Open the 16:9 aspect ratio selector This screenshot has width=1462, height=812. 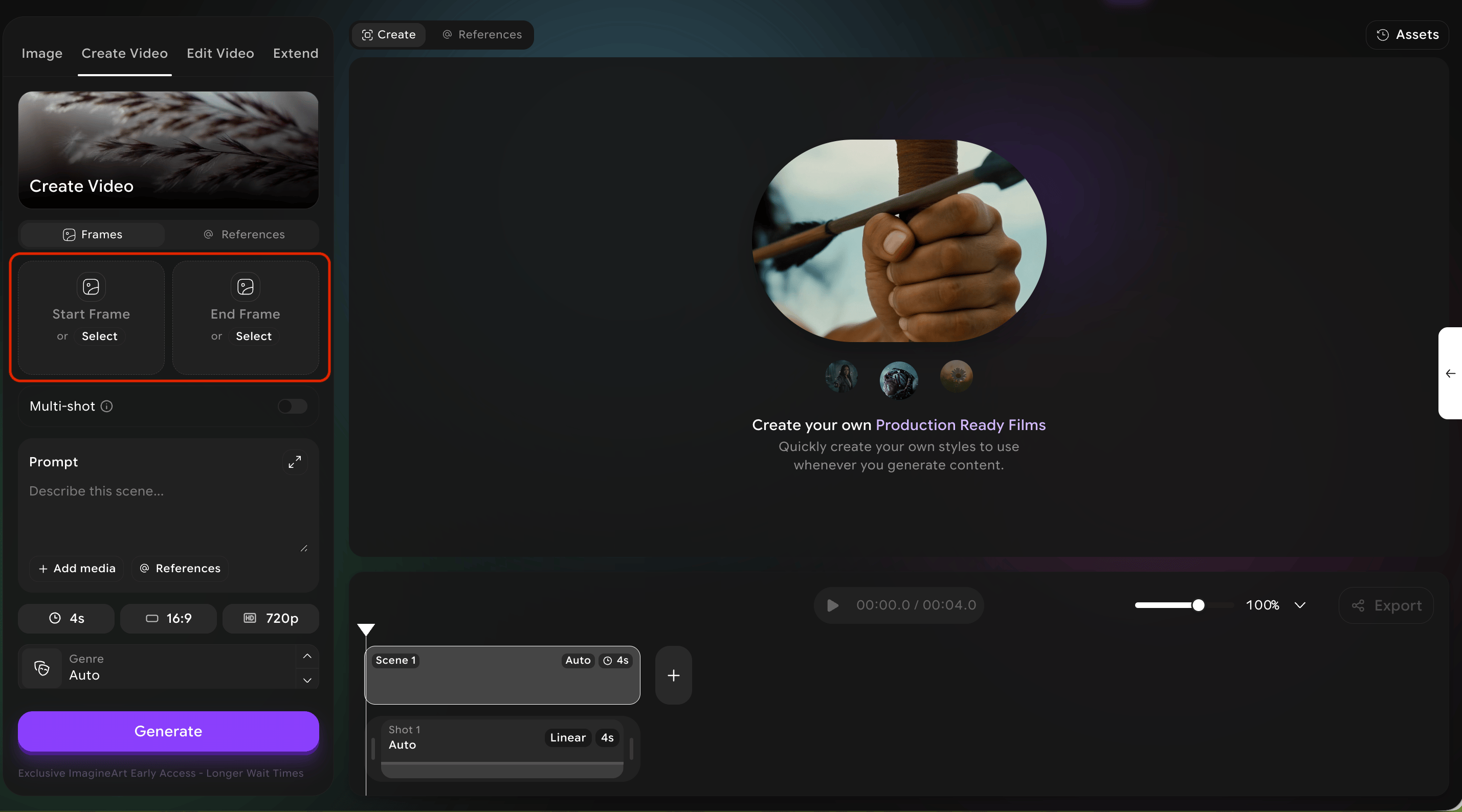coord(169,619)
